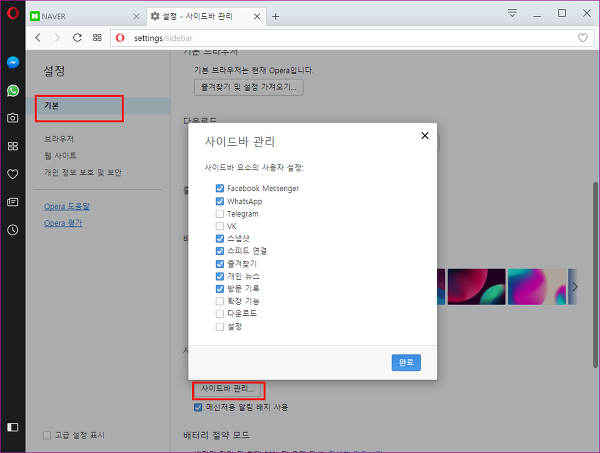Open the tab menu icon in title bar

click(x=512, y=13)
